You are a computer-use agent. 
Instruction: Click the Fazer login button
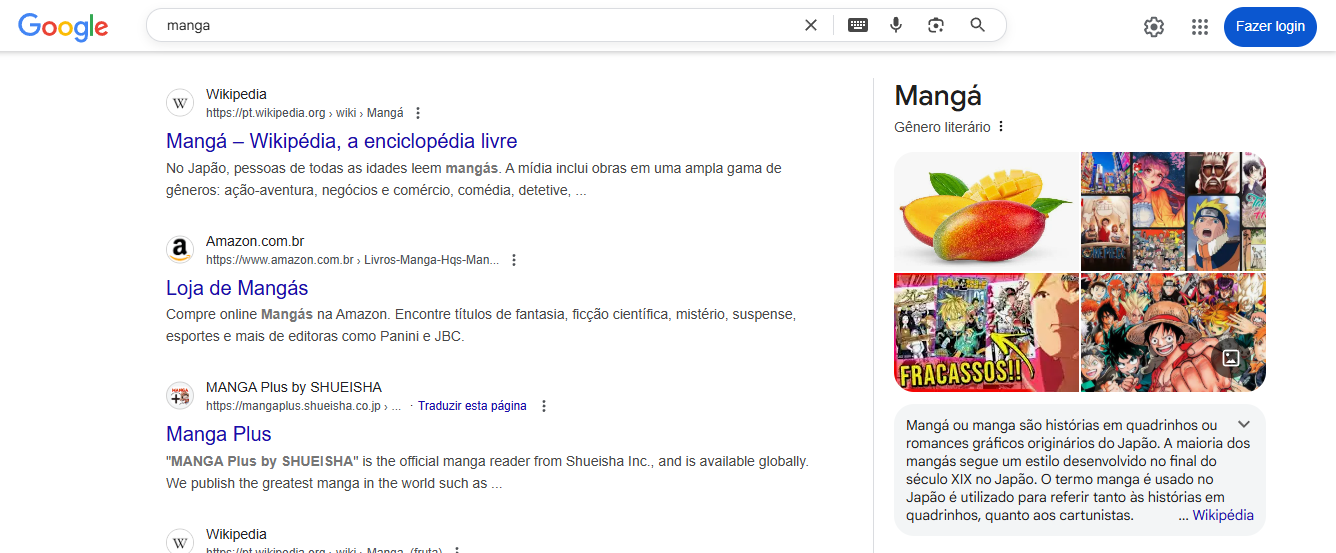tap(1270, 27)
